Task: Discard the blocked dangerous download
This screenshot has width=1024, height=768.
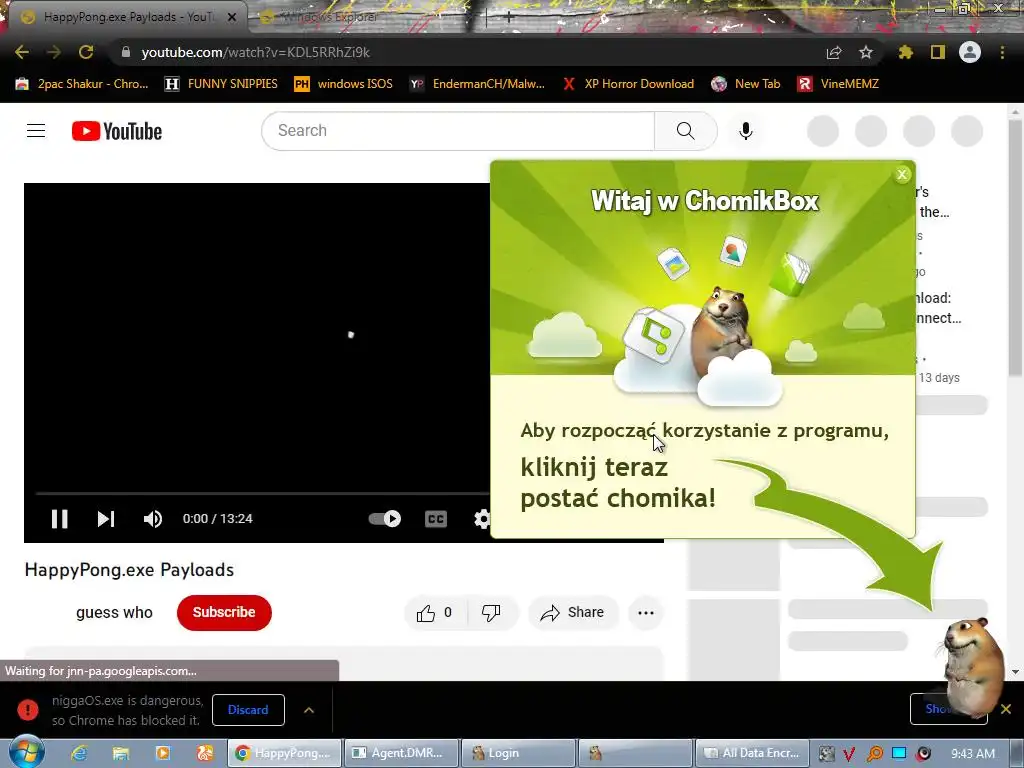Action: coord(248,710)
